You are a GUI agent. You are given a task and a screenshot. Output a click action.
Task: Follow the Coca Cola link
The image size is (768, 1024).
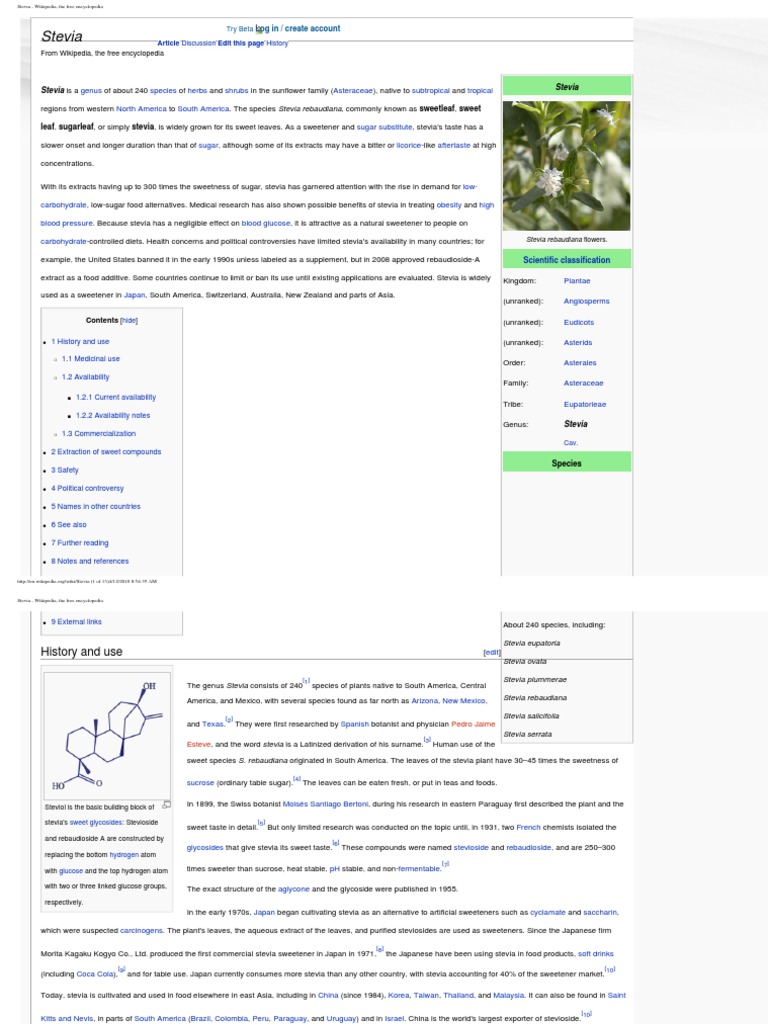click(x=95, y=974)
